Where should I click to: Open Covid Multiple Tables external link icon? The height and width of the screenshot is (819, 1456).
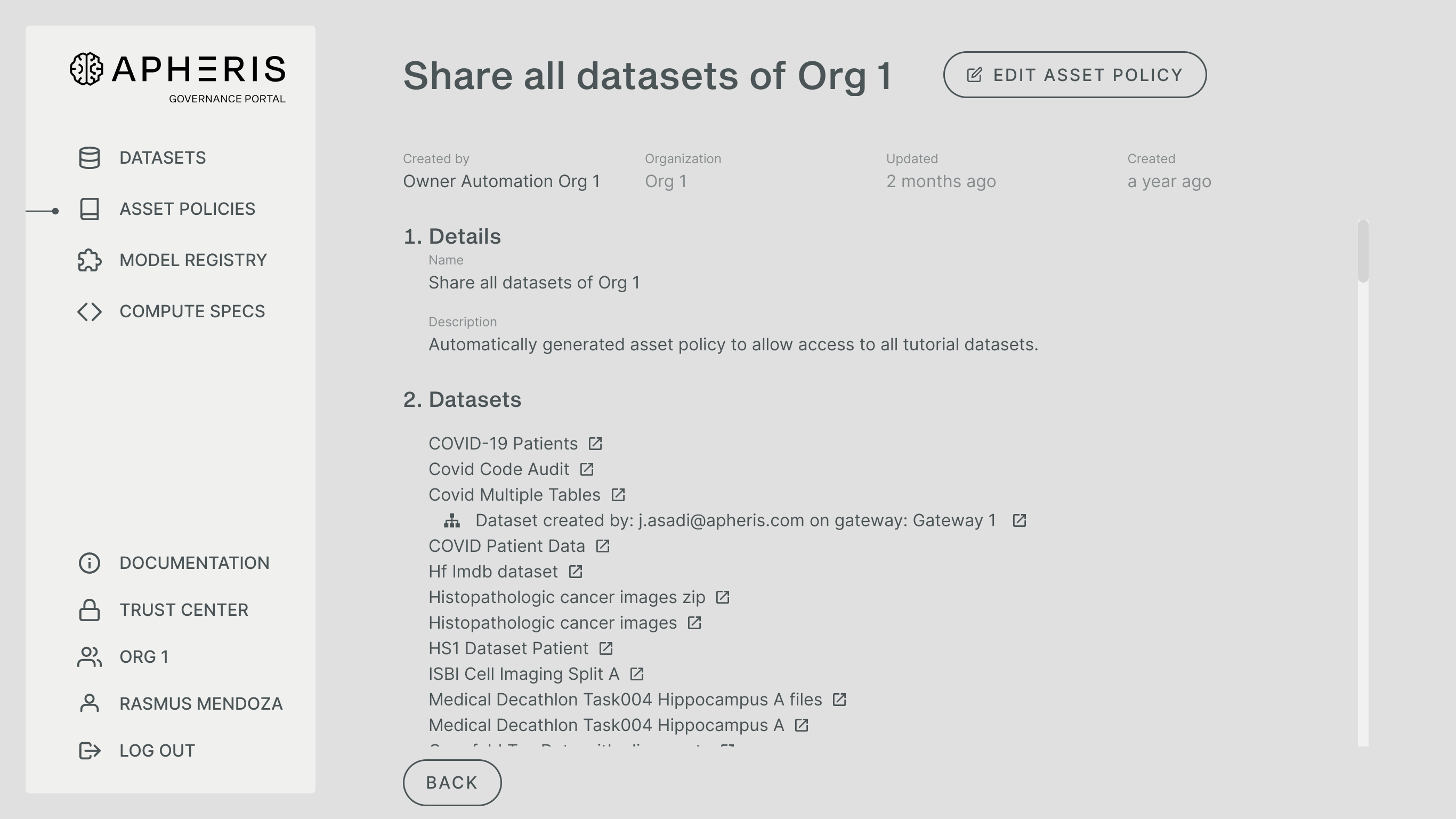click(x=618, y=495)
